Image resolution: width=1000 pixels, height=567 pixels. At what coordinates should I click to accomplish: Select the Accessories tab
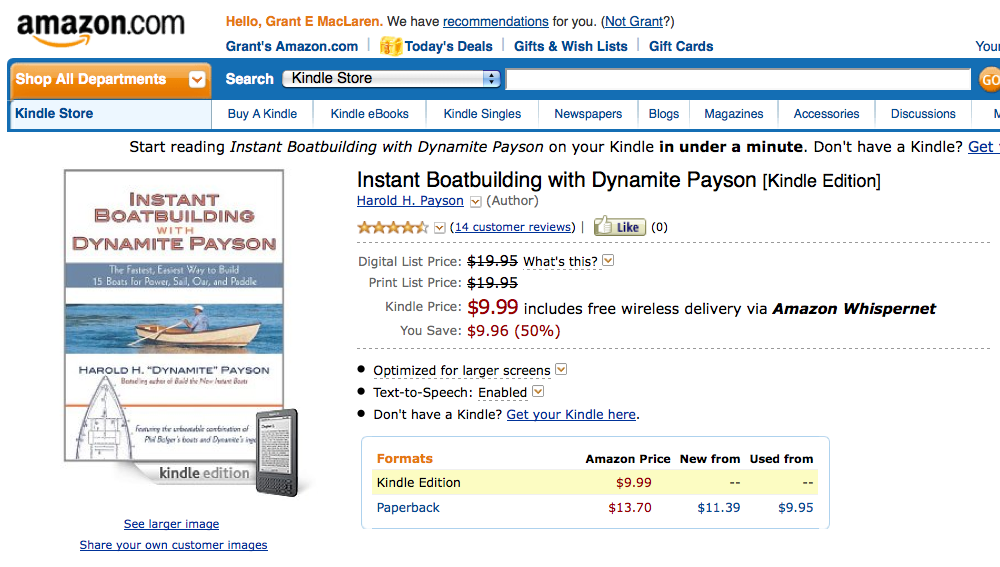pyautogui.click(x=826, y=114)
